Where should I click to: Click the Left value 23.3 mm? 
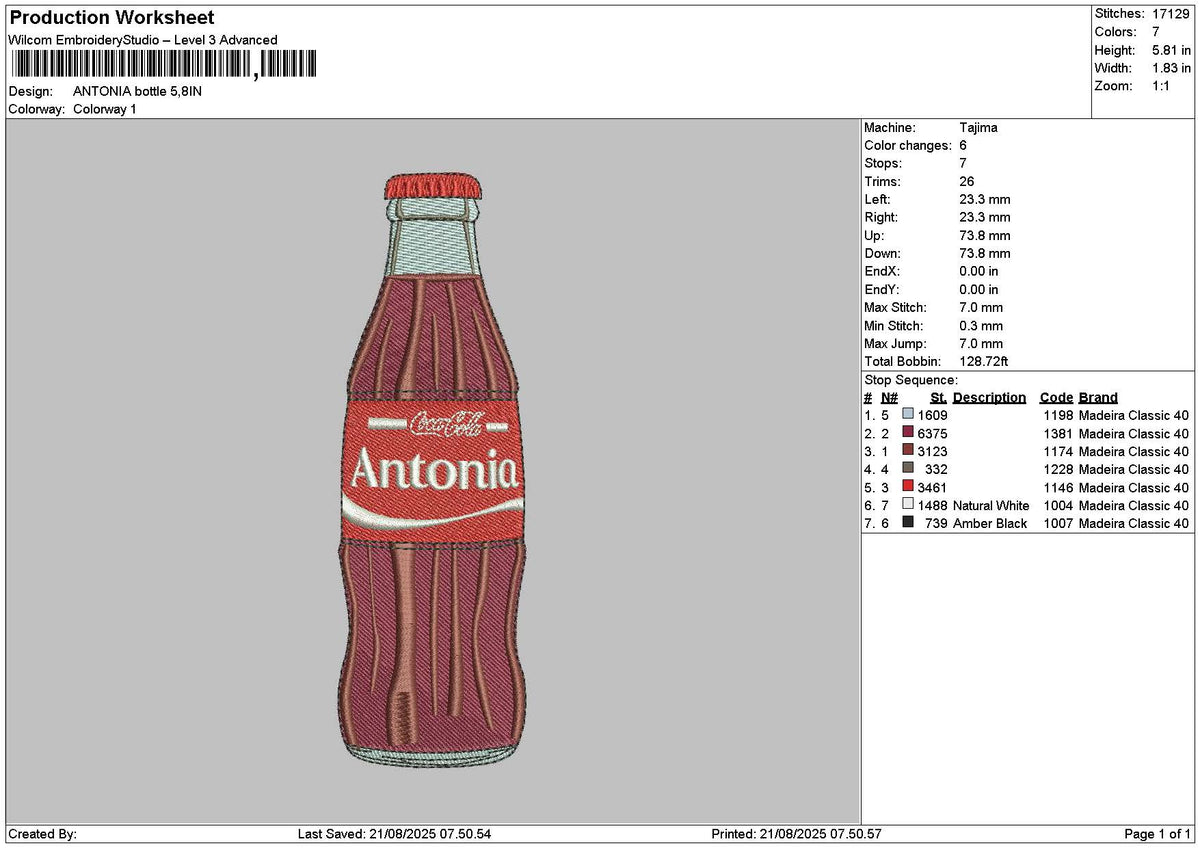tap(984, 199)
